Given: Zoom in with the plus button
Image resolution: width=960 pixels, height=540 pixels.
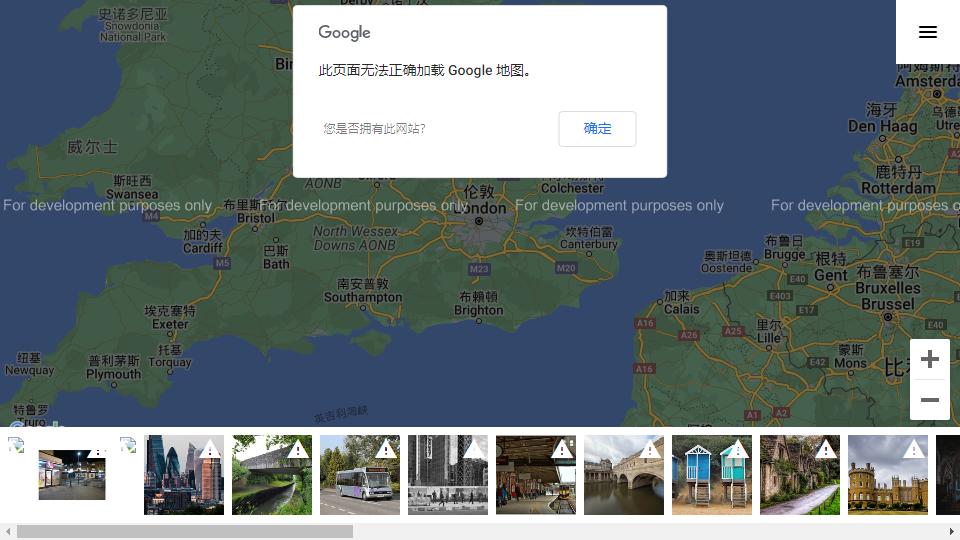Looking at the screenshot, I should pyautogui.click(x=929, y=359).
